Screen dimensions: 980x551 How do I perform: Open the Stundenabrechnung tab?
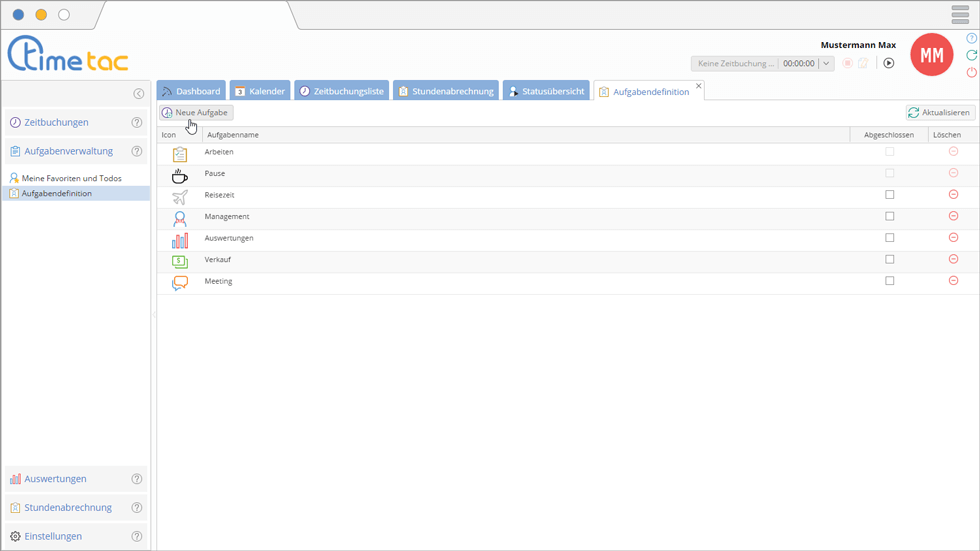tap(446, 91)
